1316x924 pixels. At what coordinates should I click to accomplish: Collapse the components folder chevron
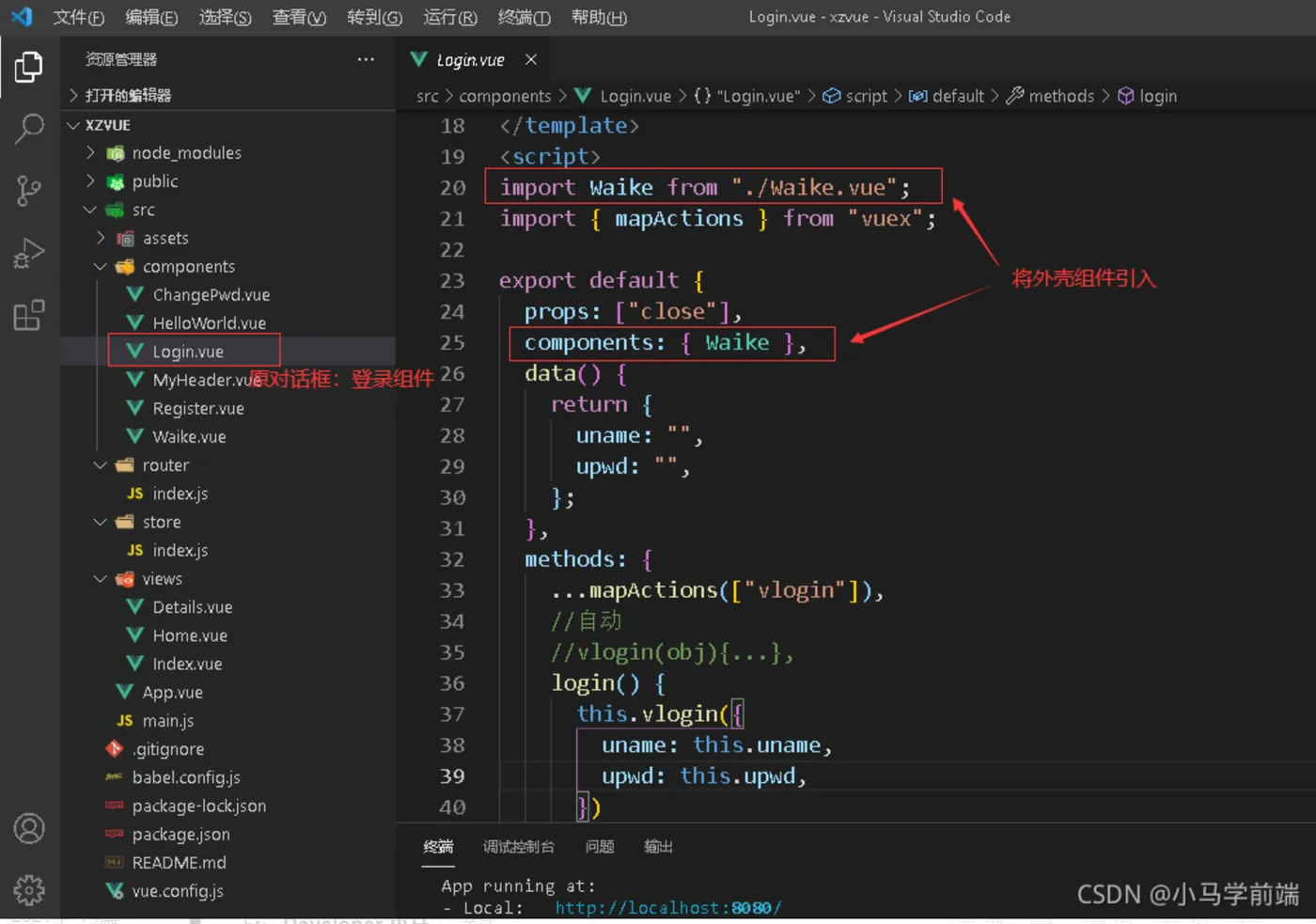[x=101, y=266]
